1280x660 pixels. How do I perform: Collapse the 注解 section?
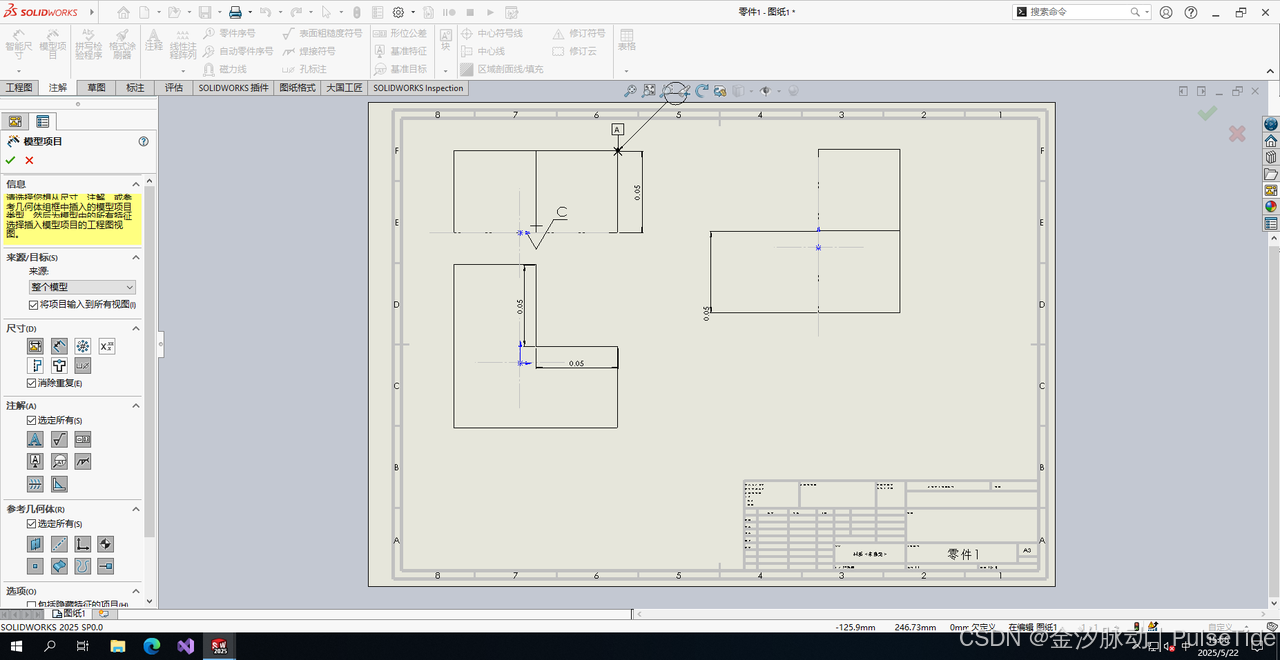[x=135, y=406]
